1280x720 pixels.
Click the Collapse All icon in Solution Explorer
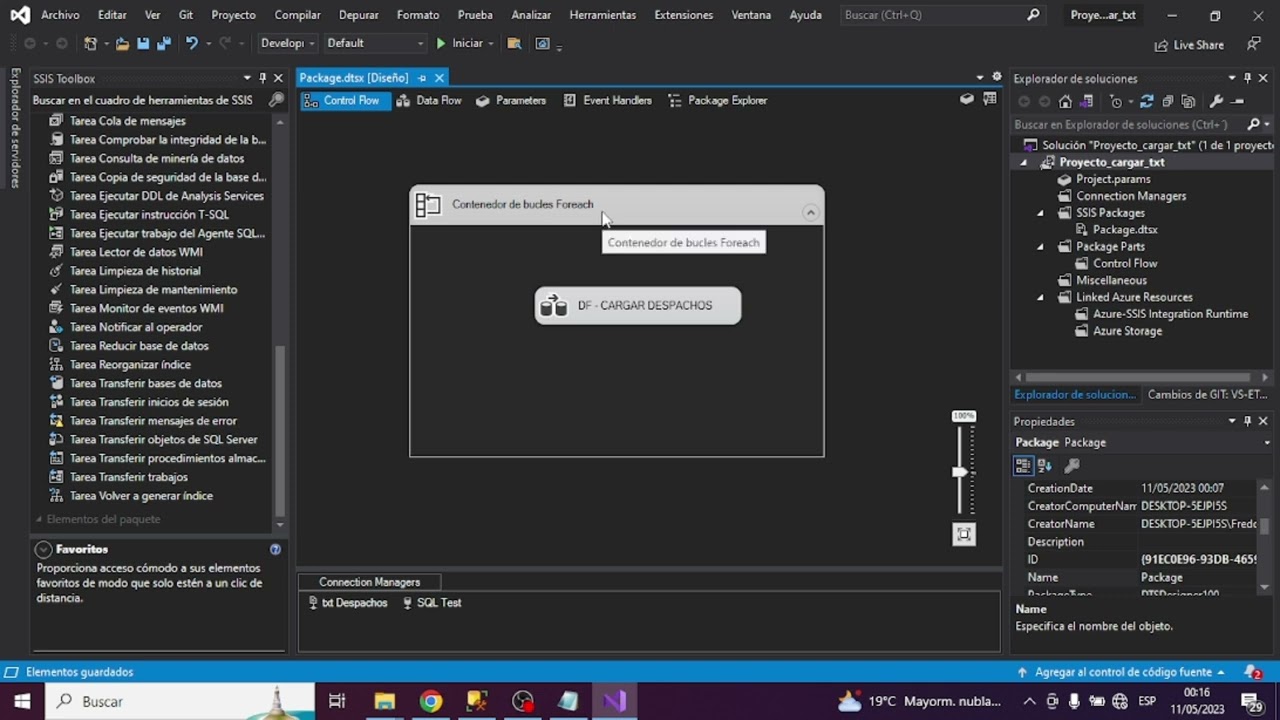point(1167,101)
